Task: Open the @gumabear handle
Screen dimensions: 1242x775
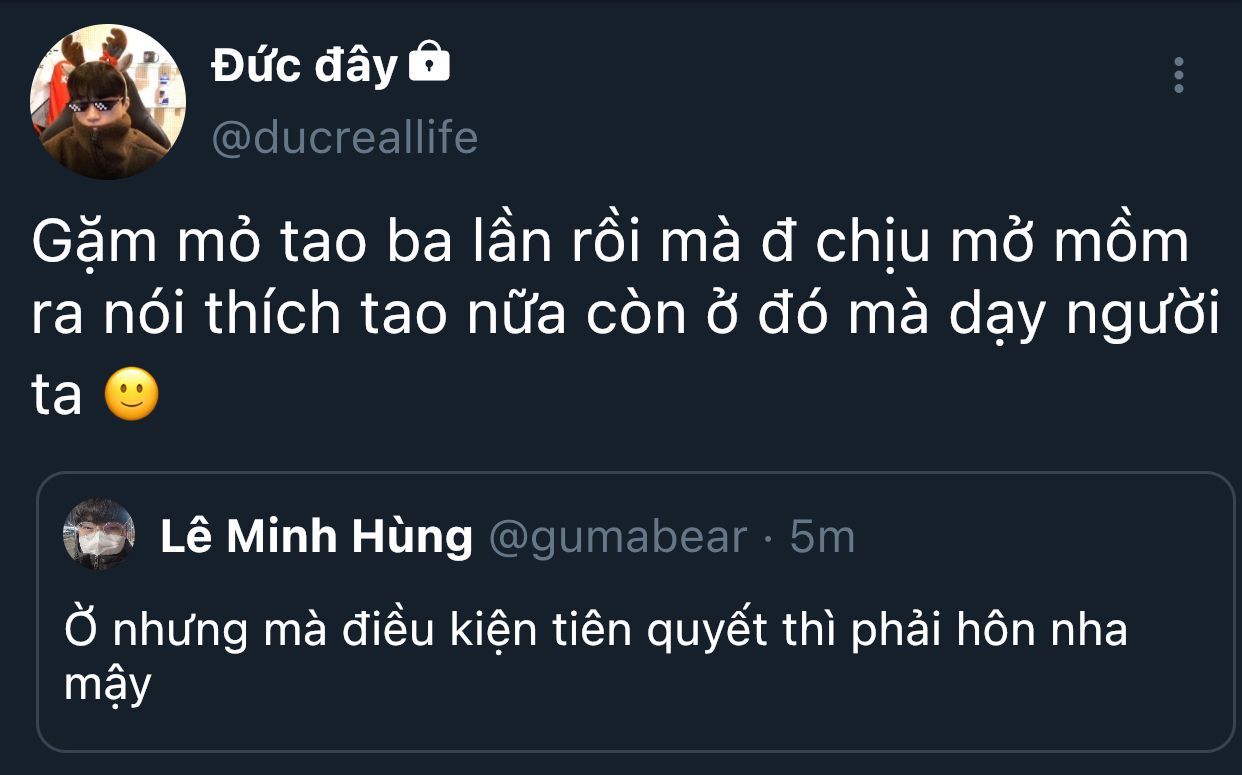Action: 617,537
